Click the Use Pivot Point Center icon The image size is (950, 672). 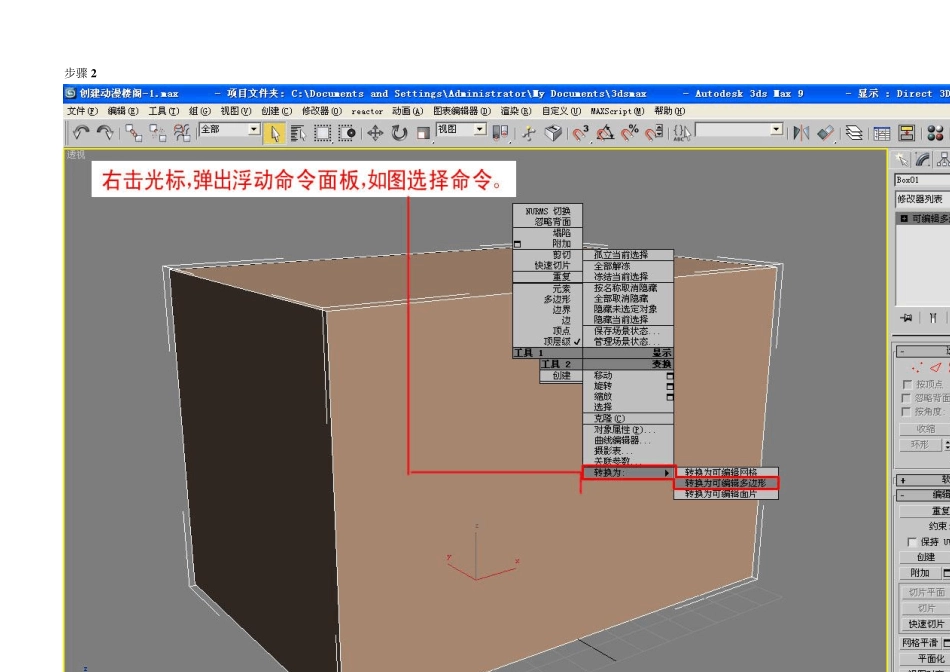[x=500, y=133]
